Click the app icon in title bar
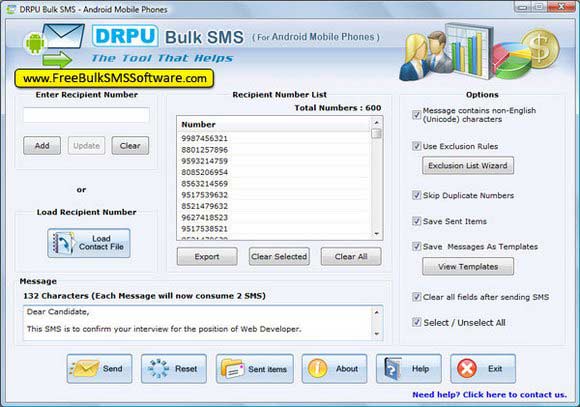The width and height of the screenshot is (580, 407). [x=11, y=9]
